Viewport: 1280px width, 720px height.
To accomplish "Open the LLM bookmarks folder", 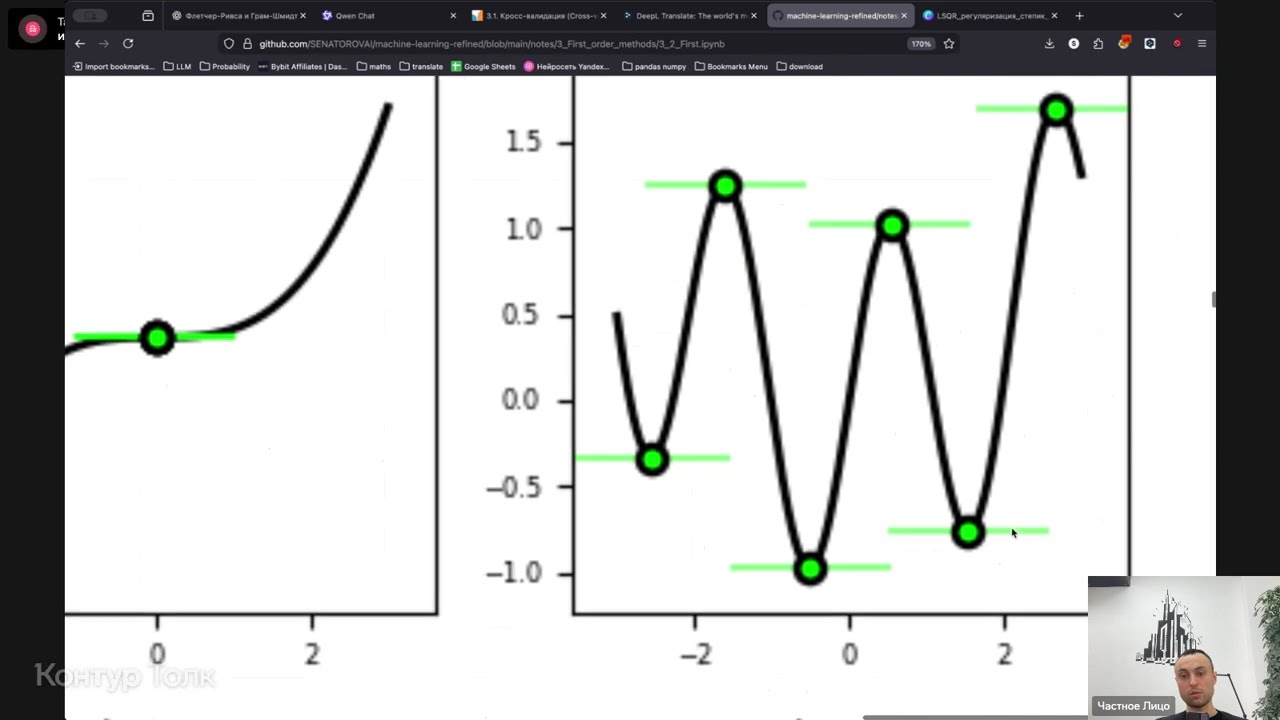I will tap(177, 66).
